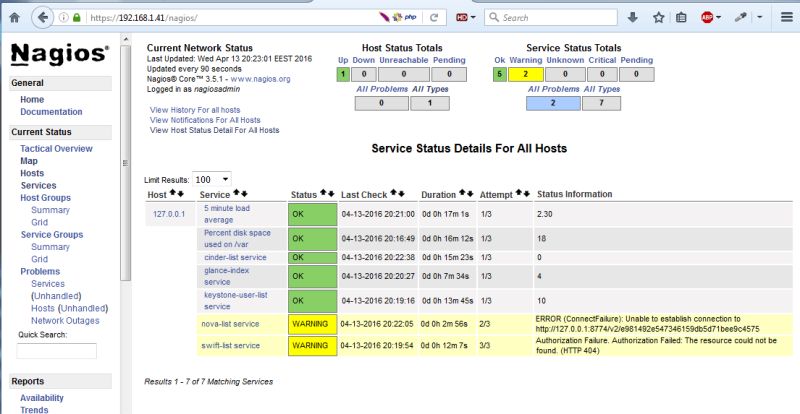The image size is (800, 414).
Task: Open the red HD extension icon
Action: pyautogui.click(x=462, y=17)
